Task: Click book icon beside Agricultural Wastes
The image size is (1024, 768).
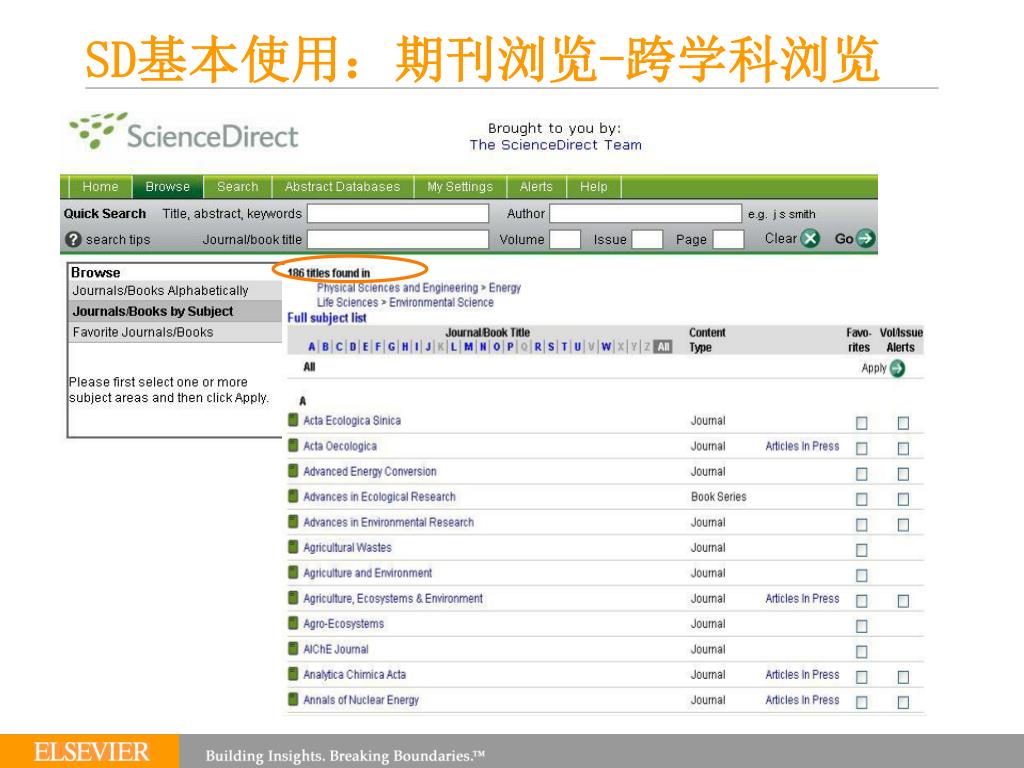Action: 293,547
